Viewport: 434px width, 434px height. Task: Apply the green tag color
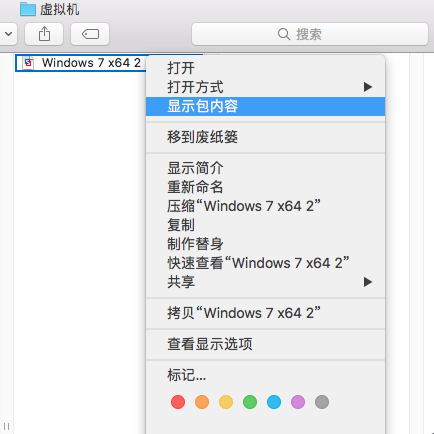coord(250,402)
